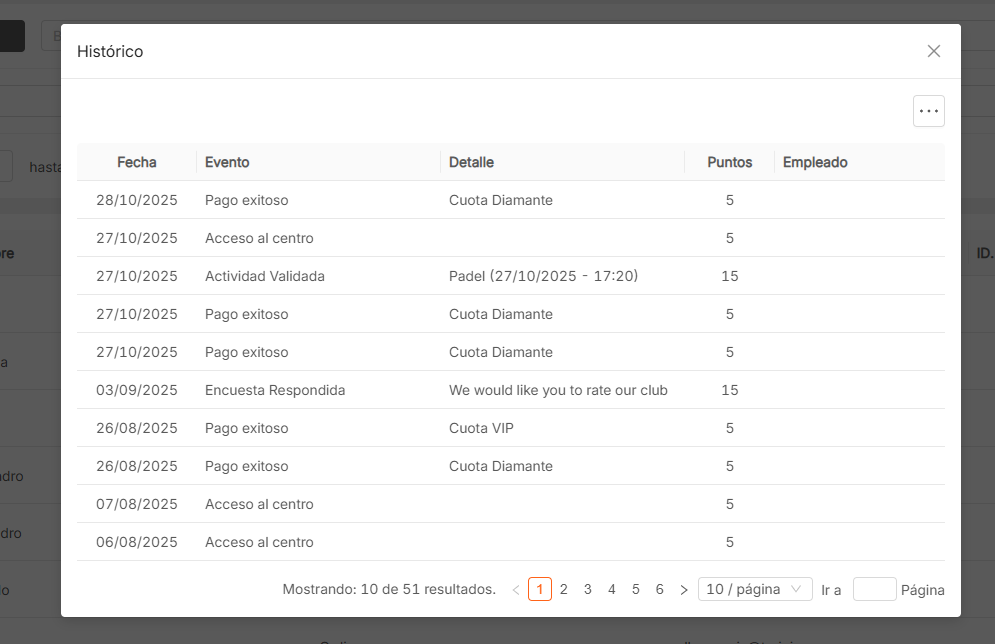Select page 4 in pagination
The height and width of the screenshot is (644, 995).
612,590
